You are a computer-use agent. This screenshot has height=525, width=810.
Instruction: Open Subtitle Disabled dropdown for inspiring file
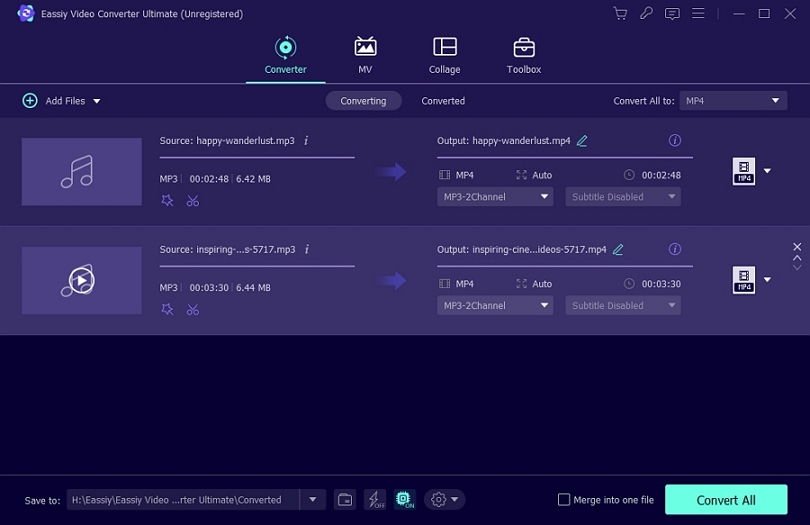(x=623, y=305)
